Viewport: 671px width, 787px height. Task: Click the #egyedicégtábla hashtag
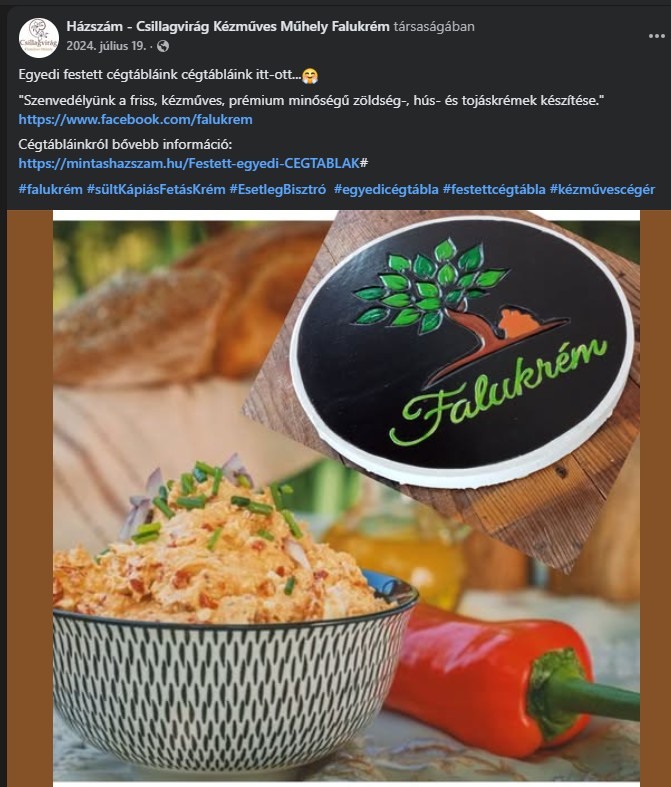pyautogui.click(x=386, y=189)
